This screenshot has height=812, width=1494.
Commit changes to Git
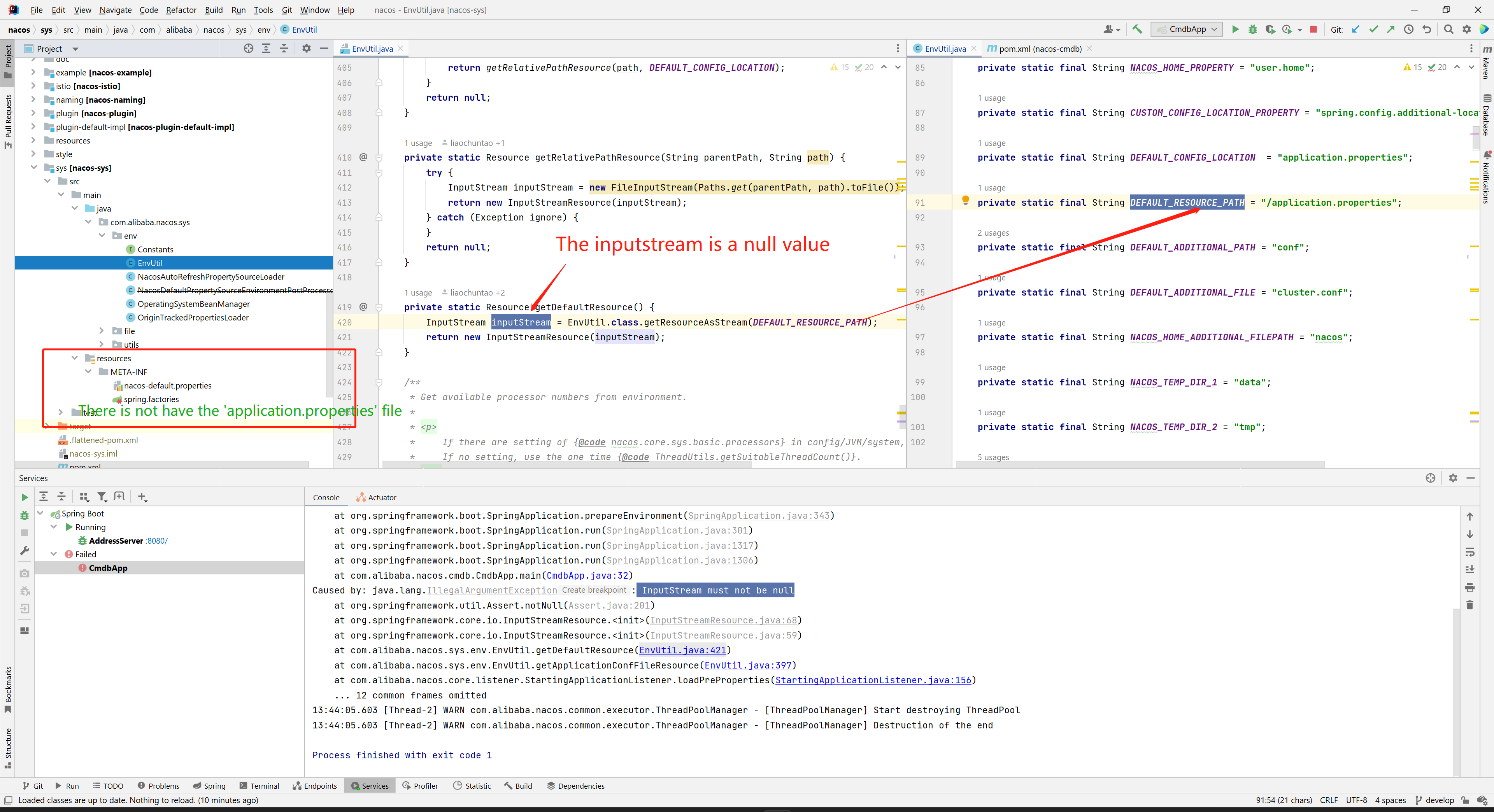point(1374,29)
